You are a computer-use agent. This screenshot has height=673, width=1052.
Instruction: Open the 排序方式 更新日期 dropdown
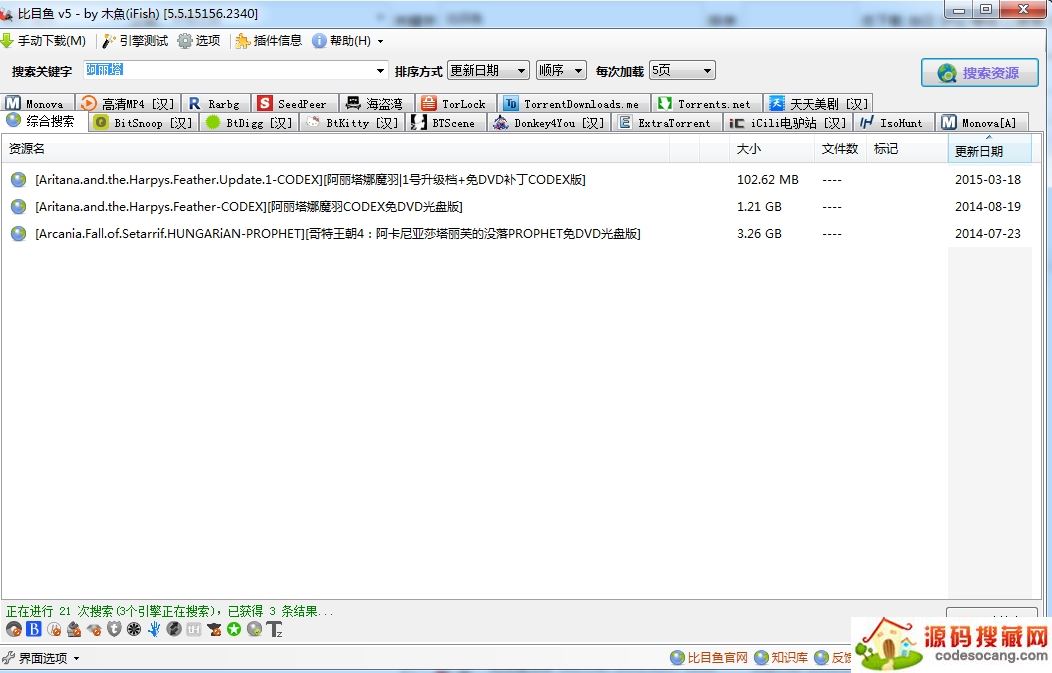488,70
